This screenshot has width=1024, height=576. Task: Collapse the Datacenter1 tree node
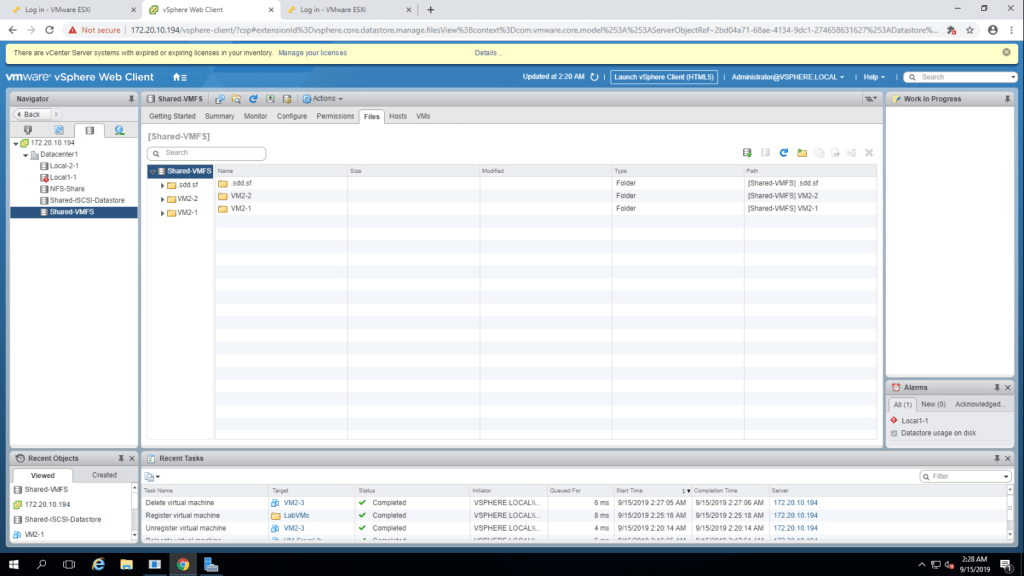pyautogui.click(x=25, y=155)
